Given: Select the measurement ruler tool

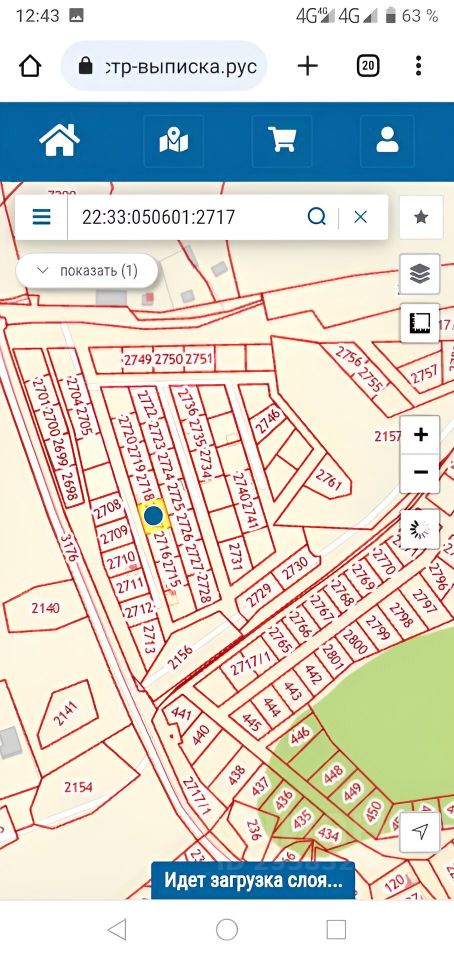Looking at the screenshot, I should (420, 323).
